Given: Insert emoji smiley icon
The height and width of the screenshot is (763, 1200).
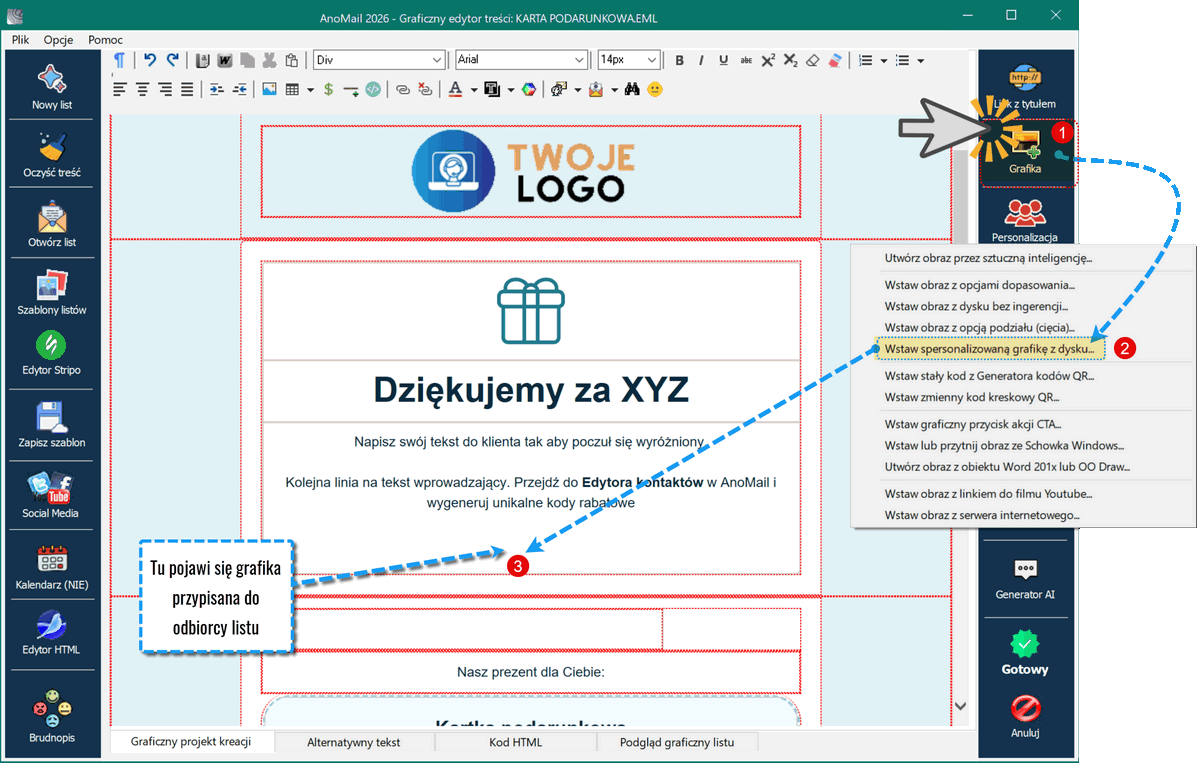Looking at the screenshot, I should coord(655,89).
